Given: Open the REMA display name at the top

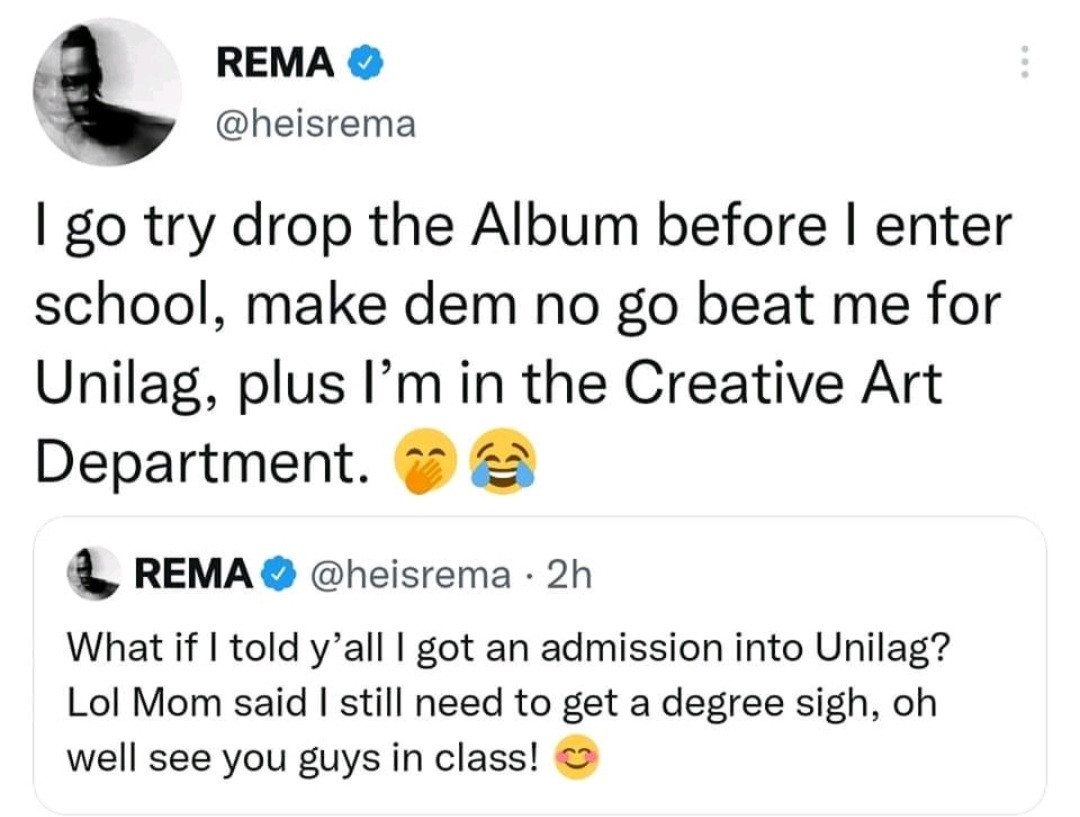Looking at the screenshot, I should pyautogui.click(x=275, y=64).
